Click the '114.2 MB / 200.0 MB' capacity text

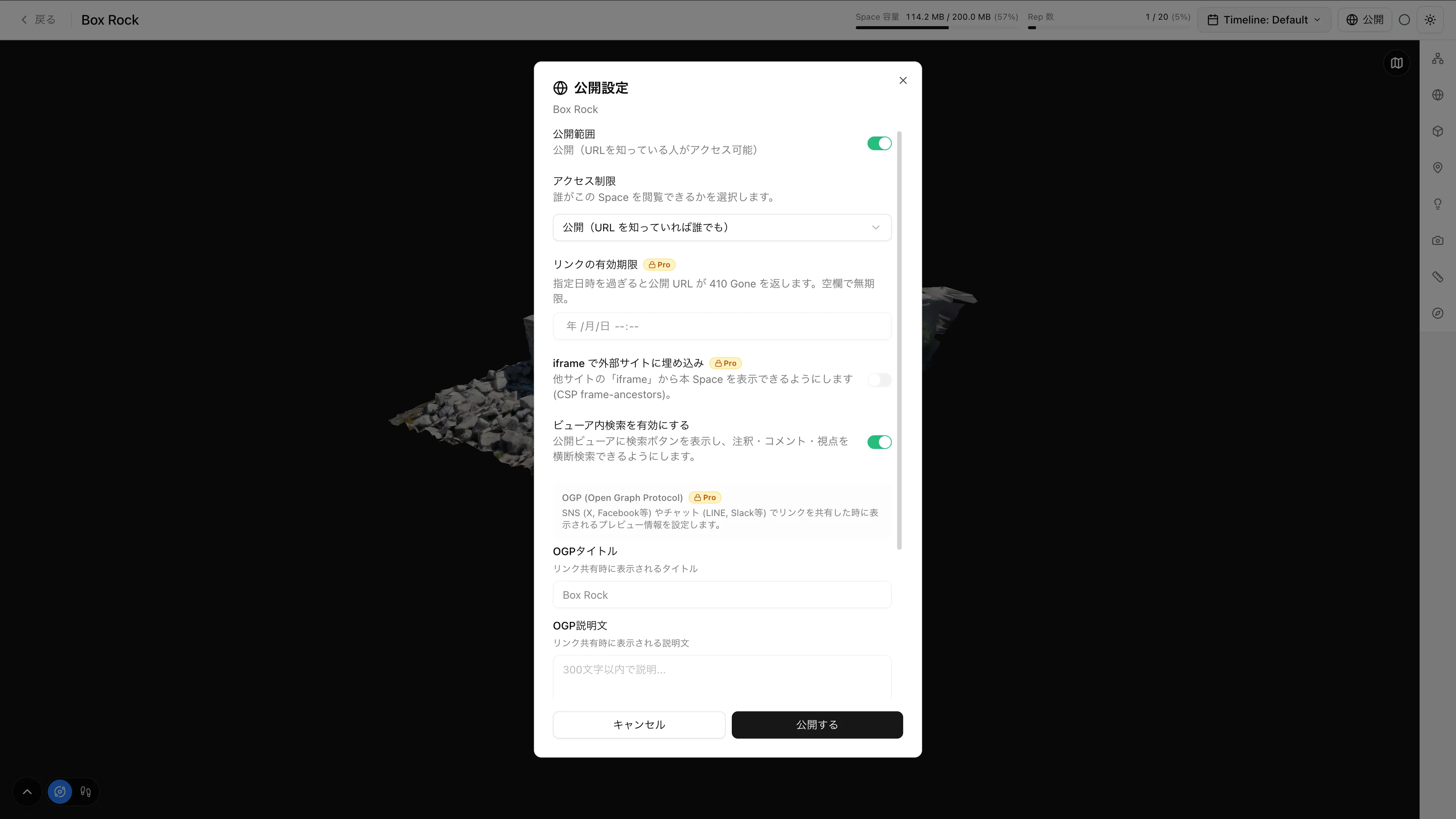[x=948, y=17]
